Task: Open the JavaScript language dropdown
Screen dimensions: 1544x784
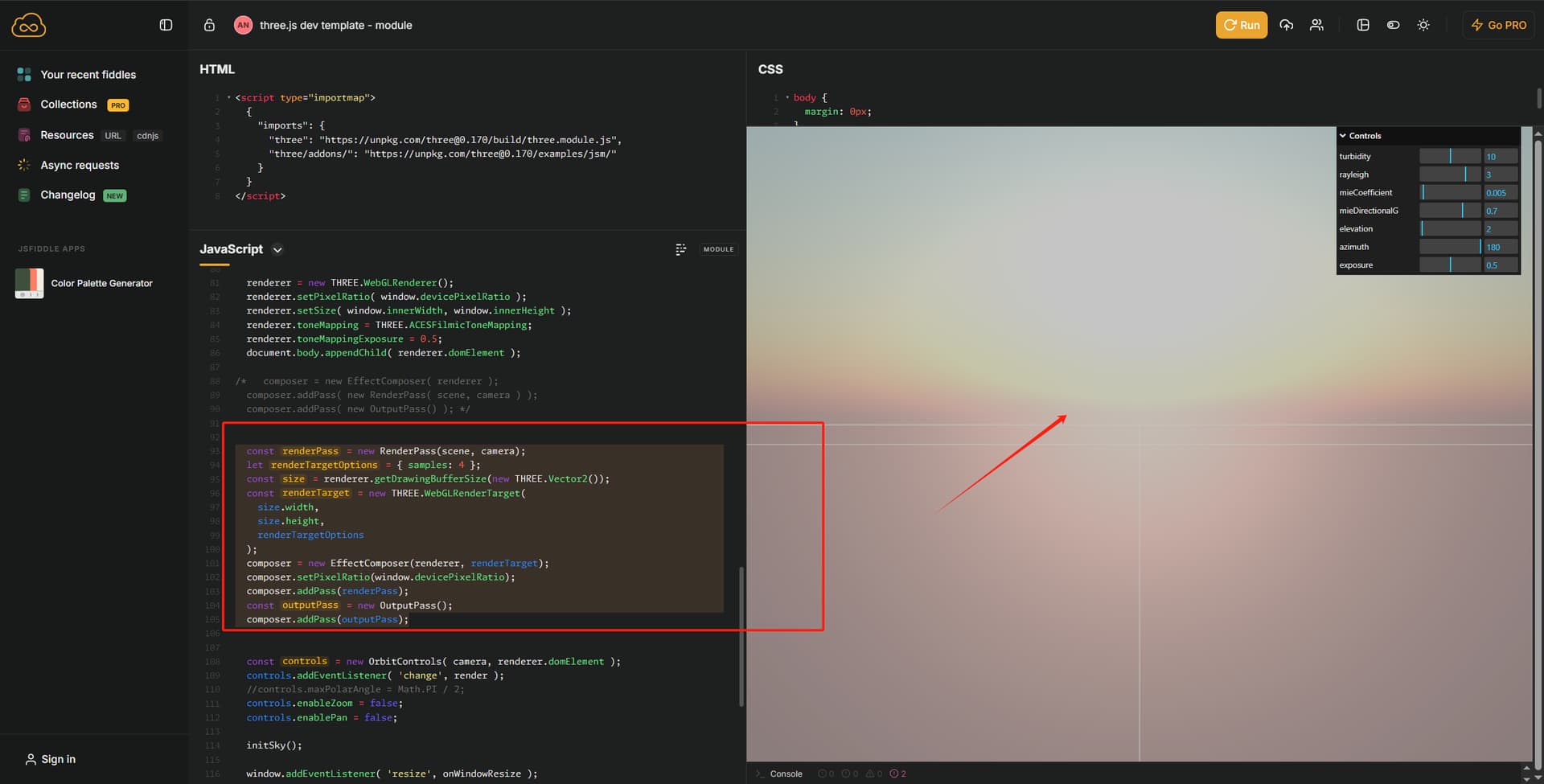Action: (277, 249)
